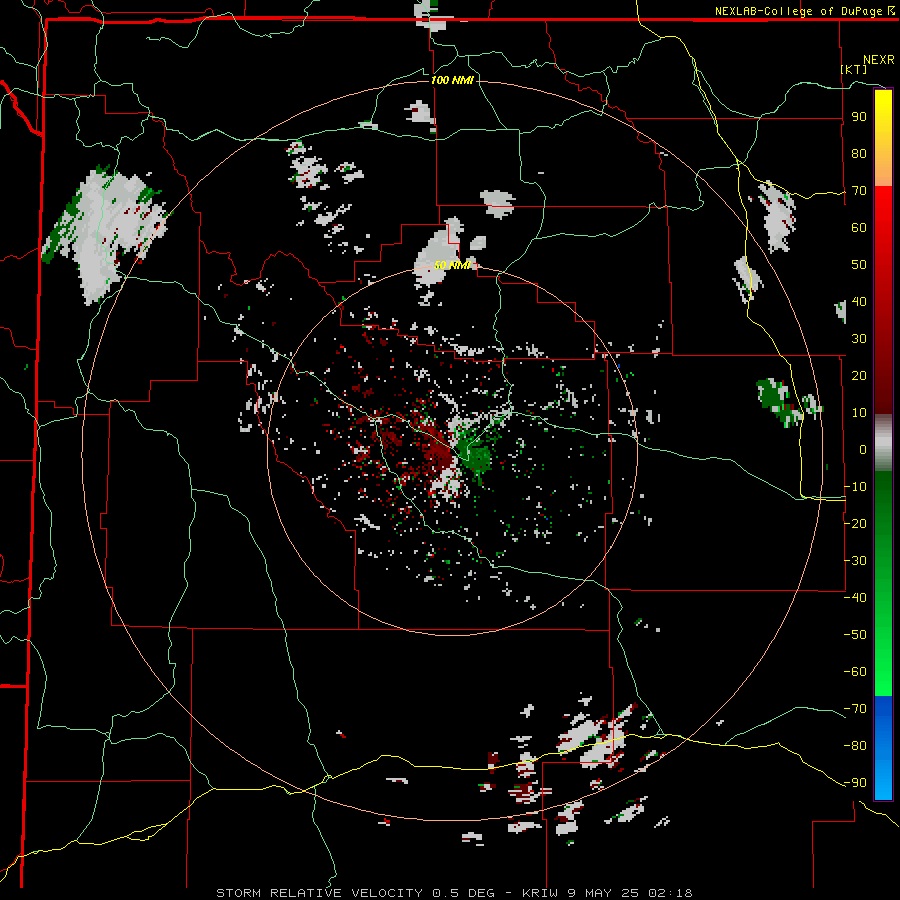Select the 80 value on velocity scale
Screen dimensions: 900x900
point(859,153)
